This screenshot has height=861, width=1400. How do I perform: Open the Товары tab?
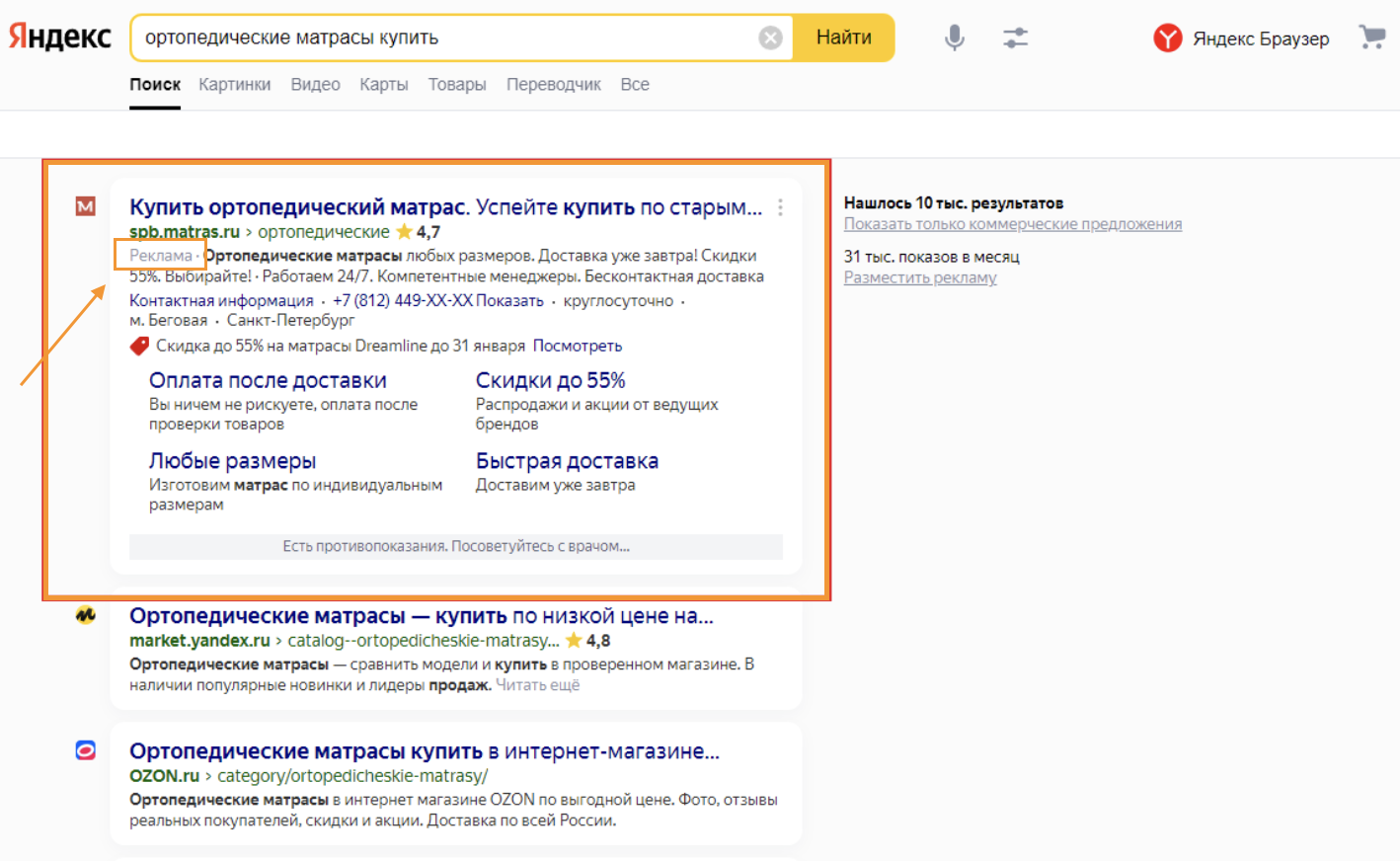[457, 85]
